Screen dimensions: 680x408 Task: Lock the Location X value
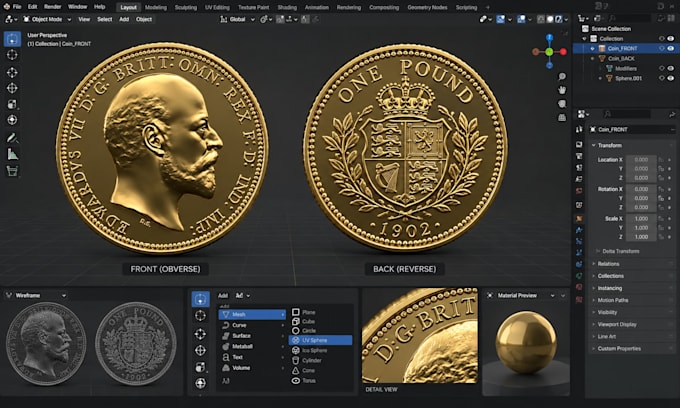661,160
